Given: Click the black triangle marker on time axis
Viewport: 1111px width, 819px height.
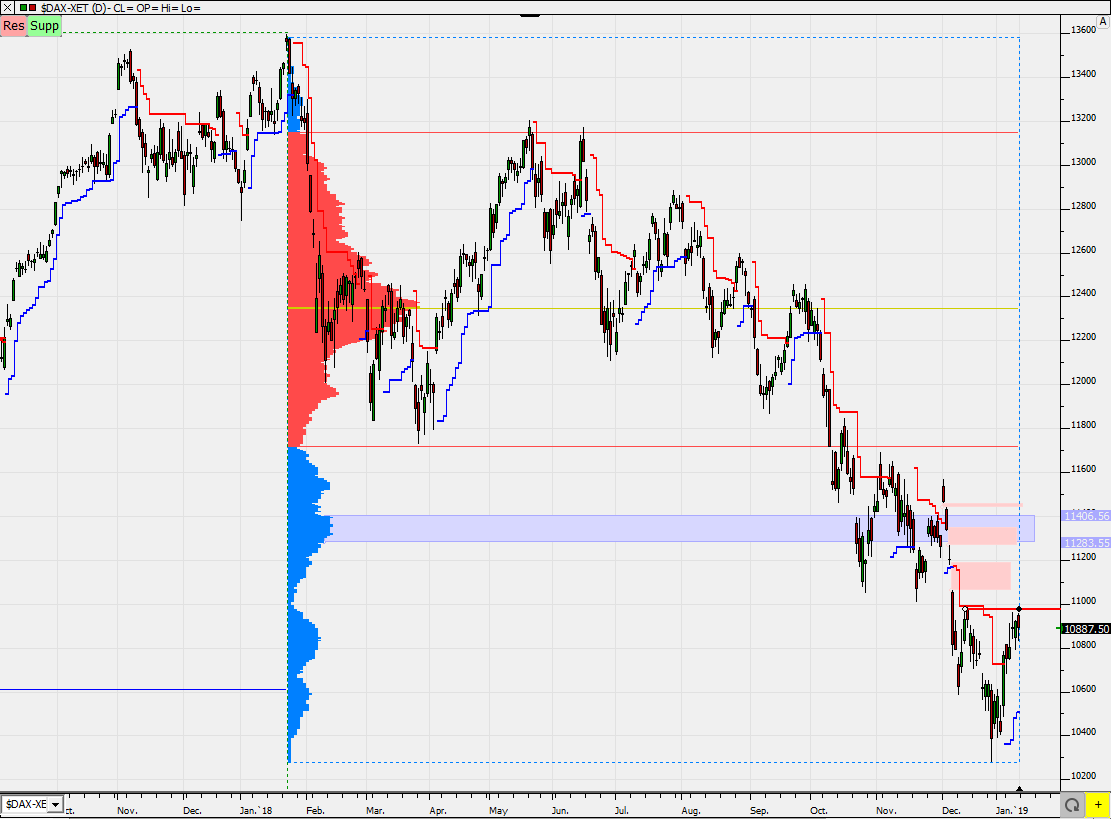Looking at the screenshot, I should (1019, 790).
